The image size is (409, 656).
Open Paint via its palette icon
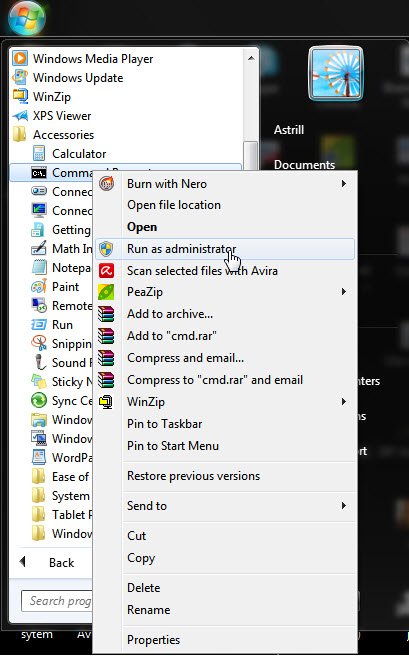pyautogui.click(x=39, y=287)
